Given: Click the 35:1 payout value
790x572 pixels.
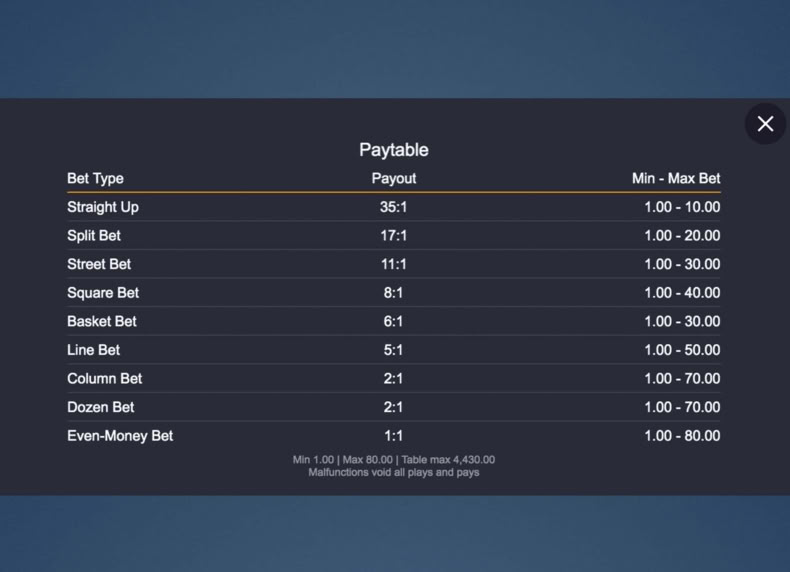Looking at the screenshot, I should click(x=393, y=207).
